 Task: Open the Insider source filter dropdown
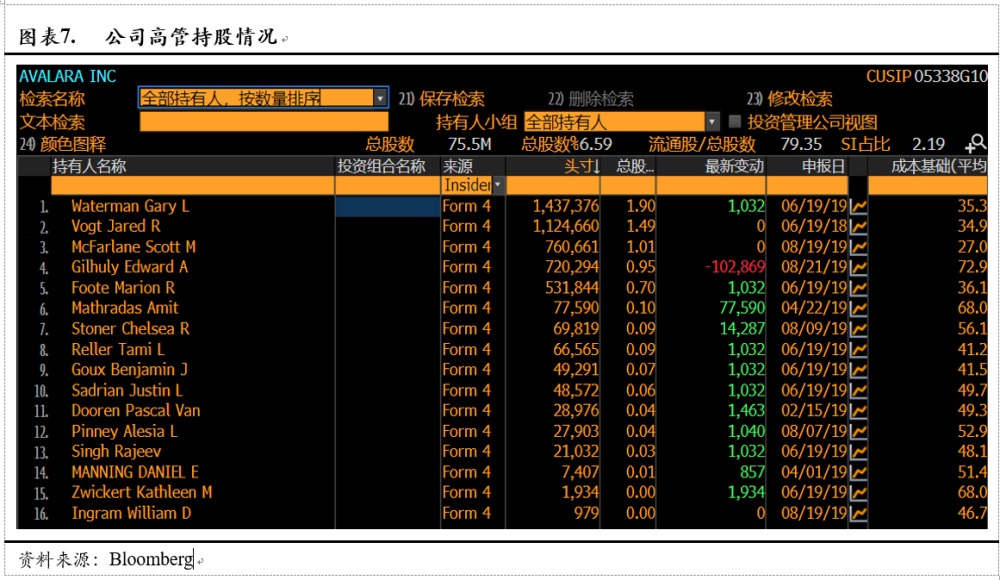[497, 185]
